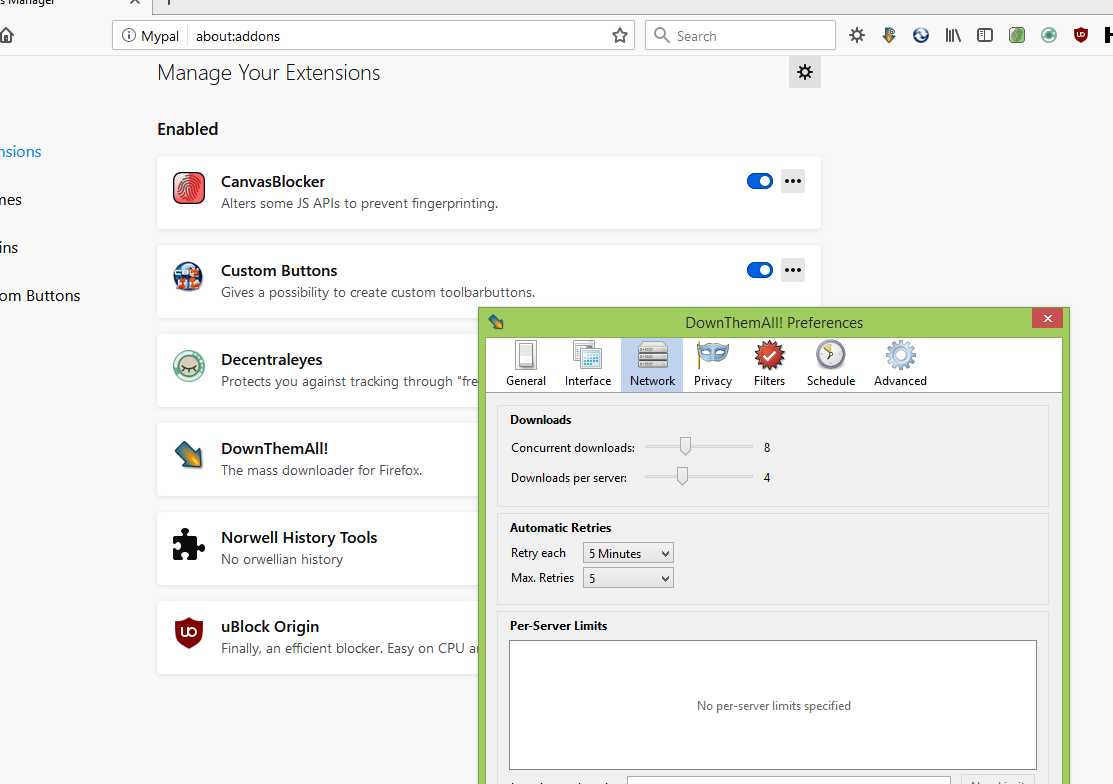This screenshot has width=1113, height=784.
Task: Click the CanvasBlocker extension name
Action: pos(273,182)
